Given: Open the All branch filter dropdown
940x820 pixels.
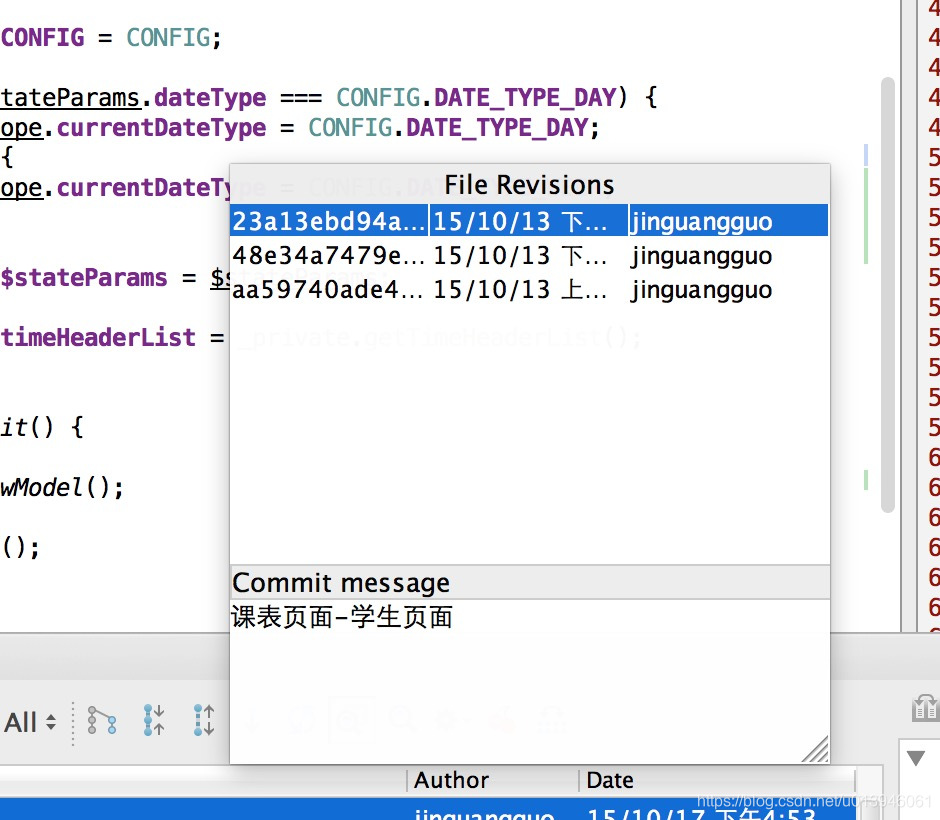Looking at the screenshot, I should coord(30,722).
